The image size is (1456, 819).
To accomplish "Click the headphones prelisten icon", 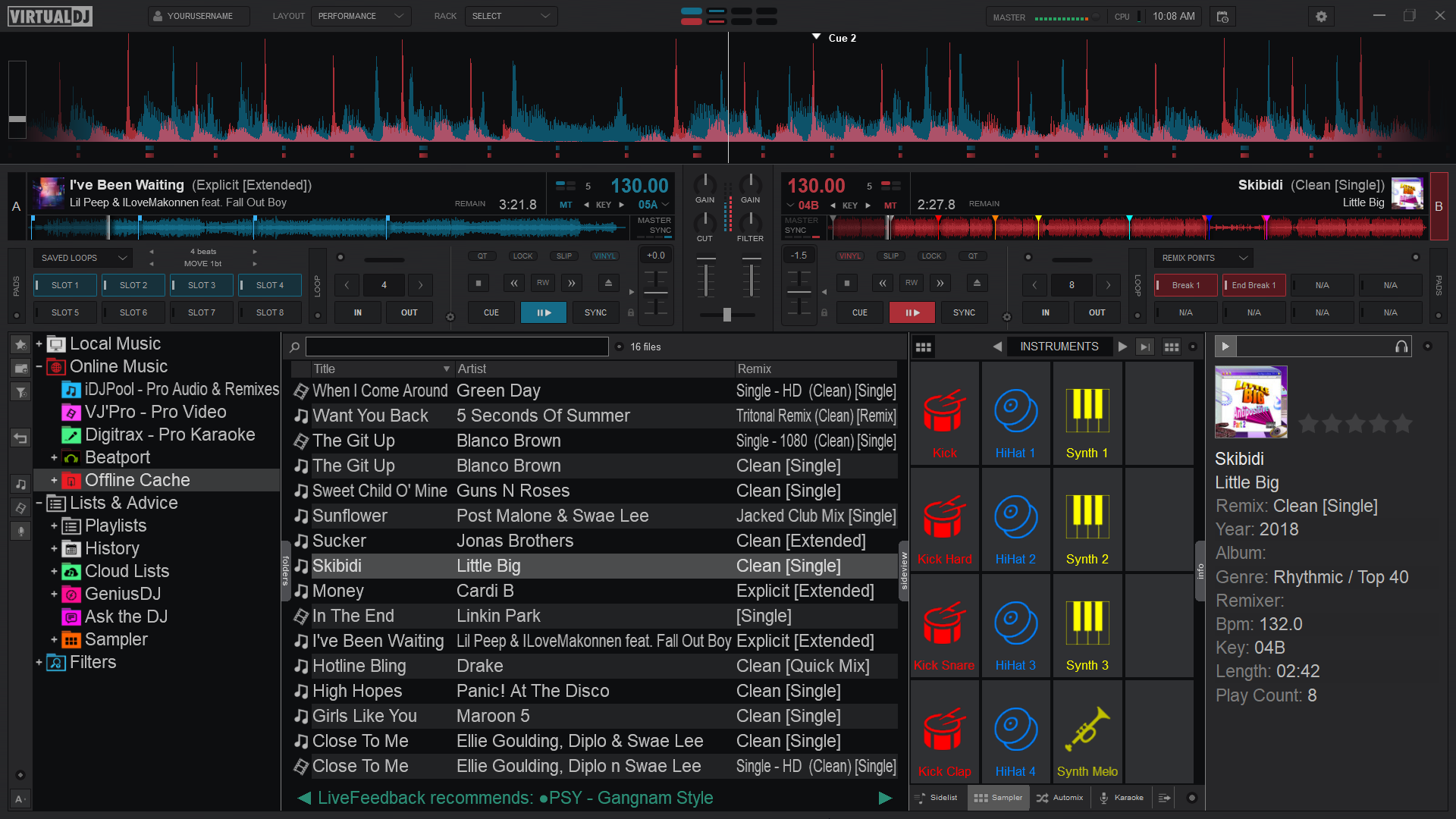I will [1401, 347].
